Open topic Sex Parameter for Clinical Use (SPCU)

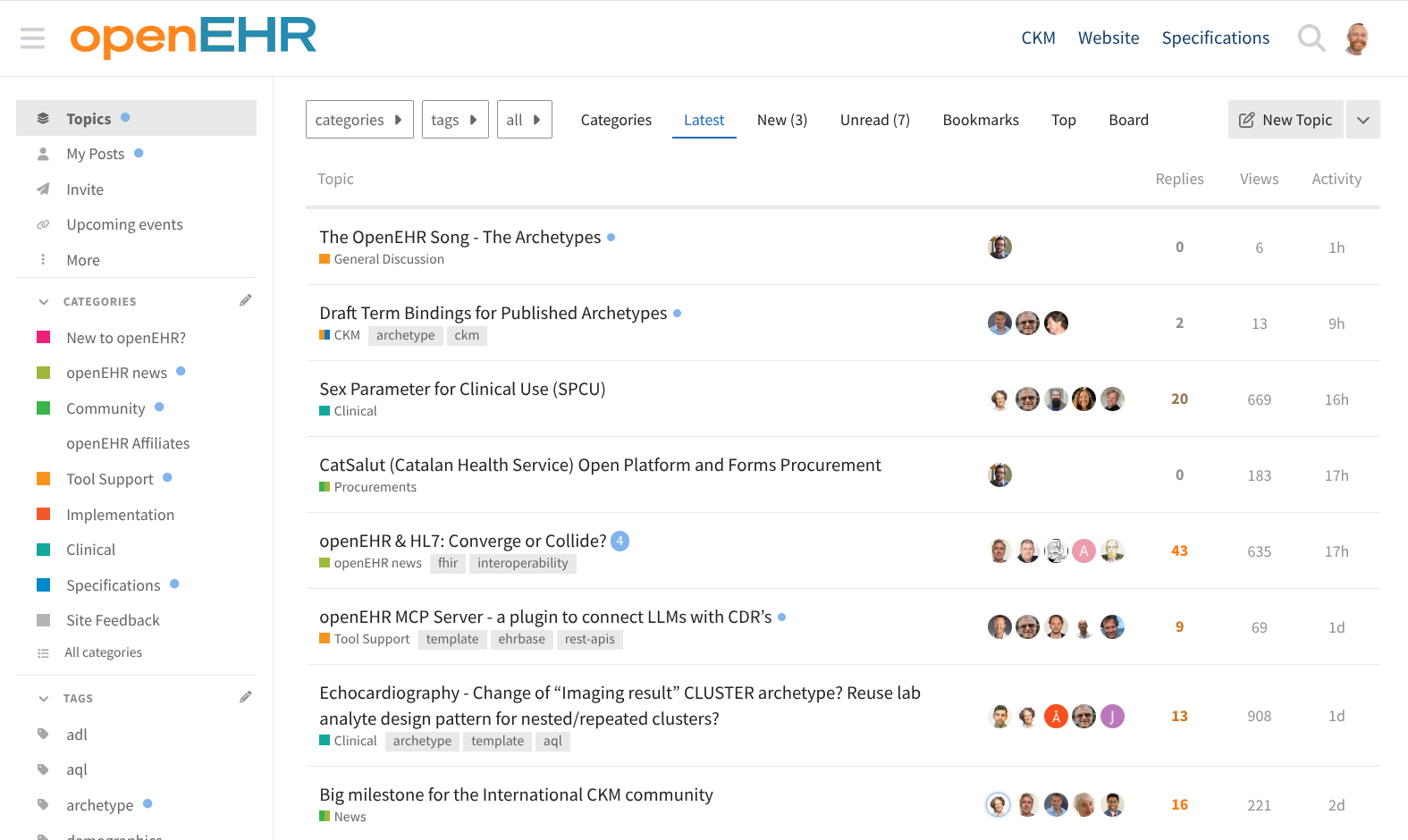(x=462, y=389)
